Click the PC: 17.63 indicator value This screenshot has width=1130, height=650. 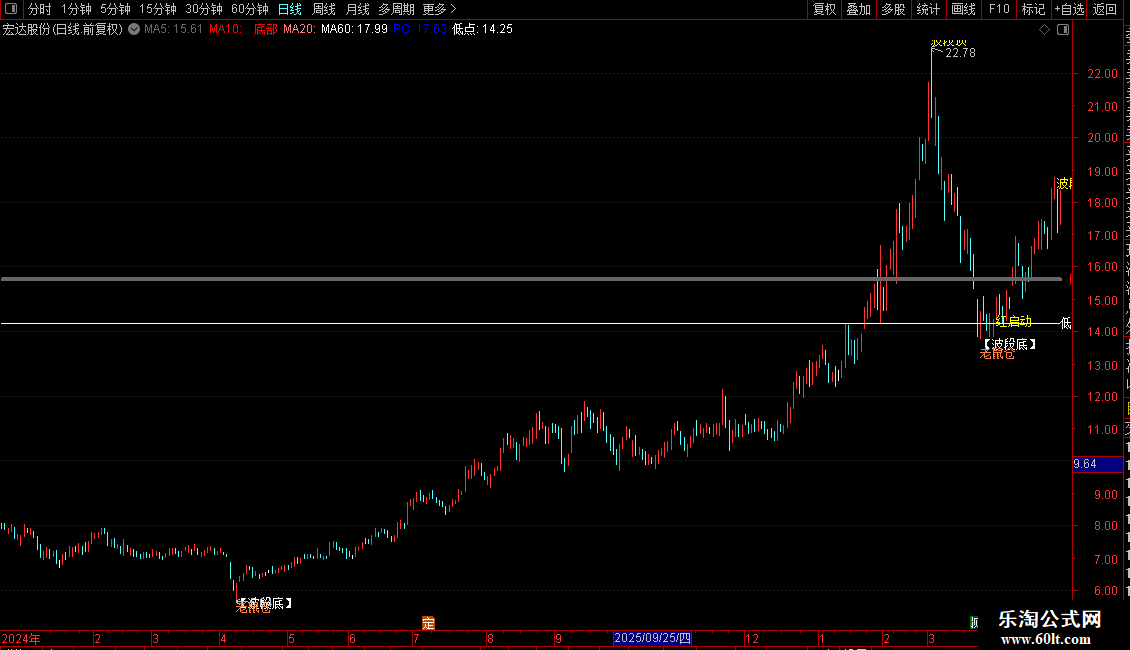(x=420, y=30)
